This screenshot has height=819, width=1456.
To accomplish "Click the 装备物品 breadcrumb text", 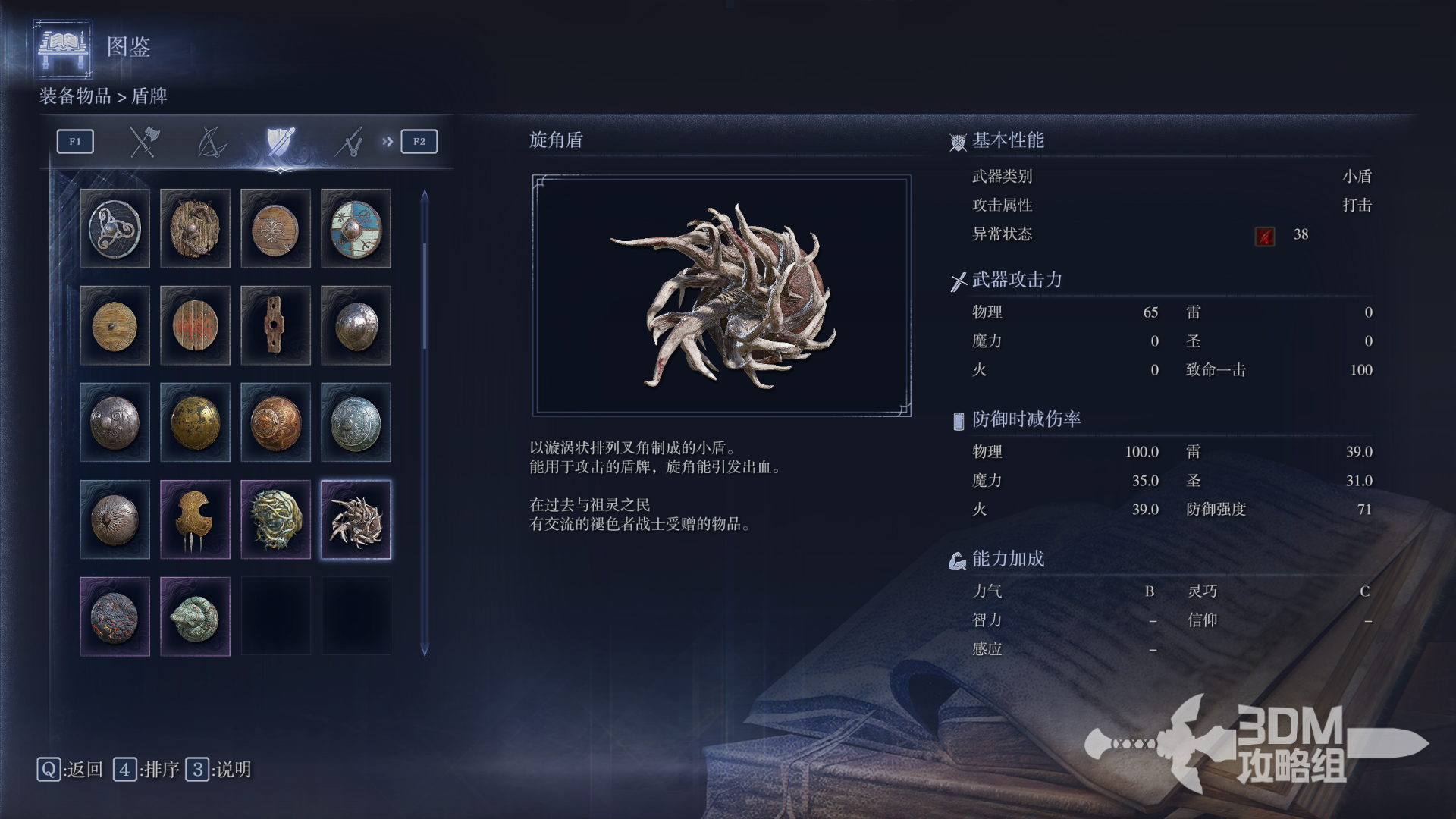I will tap(75, 96).
